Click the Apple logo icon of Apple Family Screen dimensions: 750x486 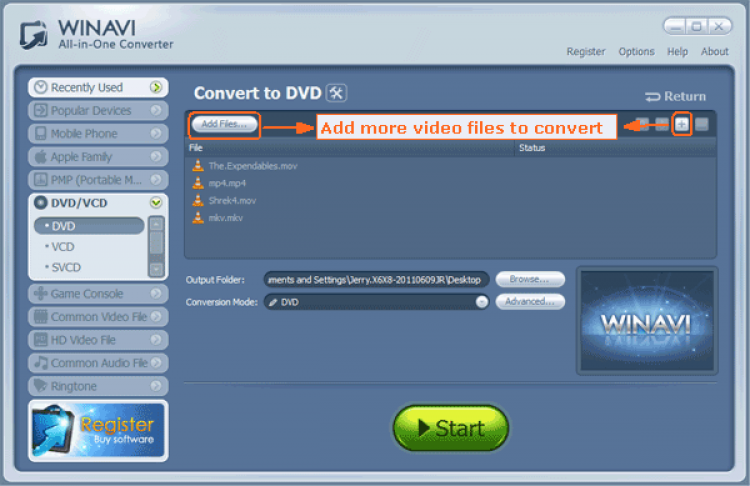click(41, 156)
